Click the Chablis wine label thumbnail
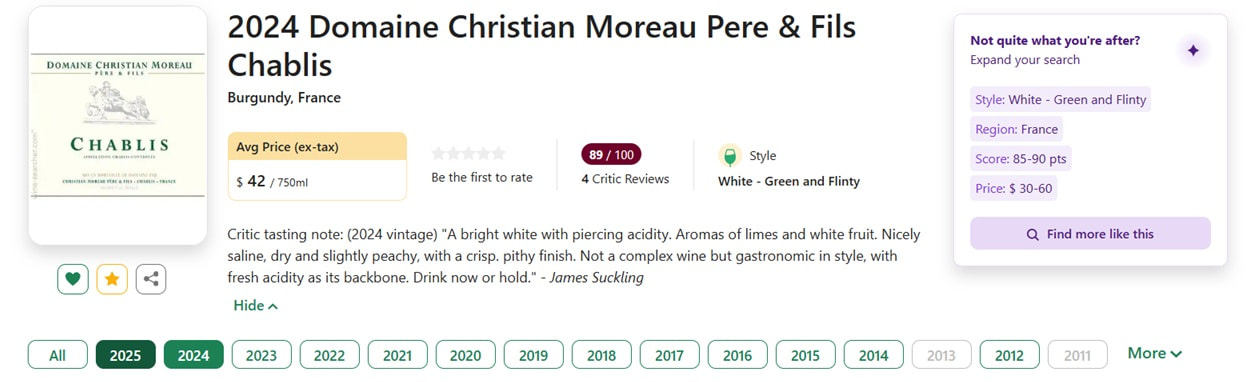Image resolution: width=1250 pixels, height=382 pixels. pos(118,125)
